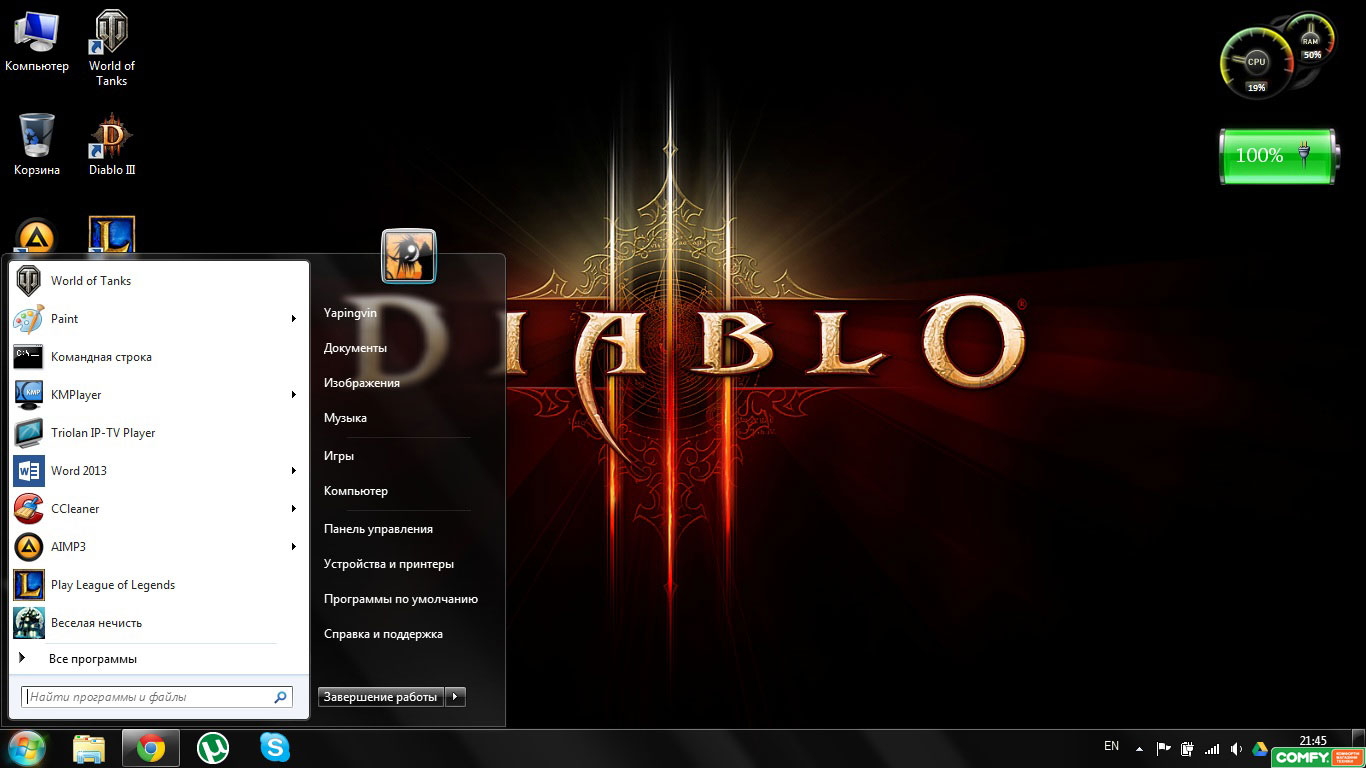Image resolution: width=1366 pixels, height=768 pixels.
Task: Click the CPU usage gauge gadget
Action: coord(1256,64)
